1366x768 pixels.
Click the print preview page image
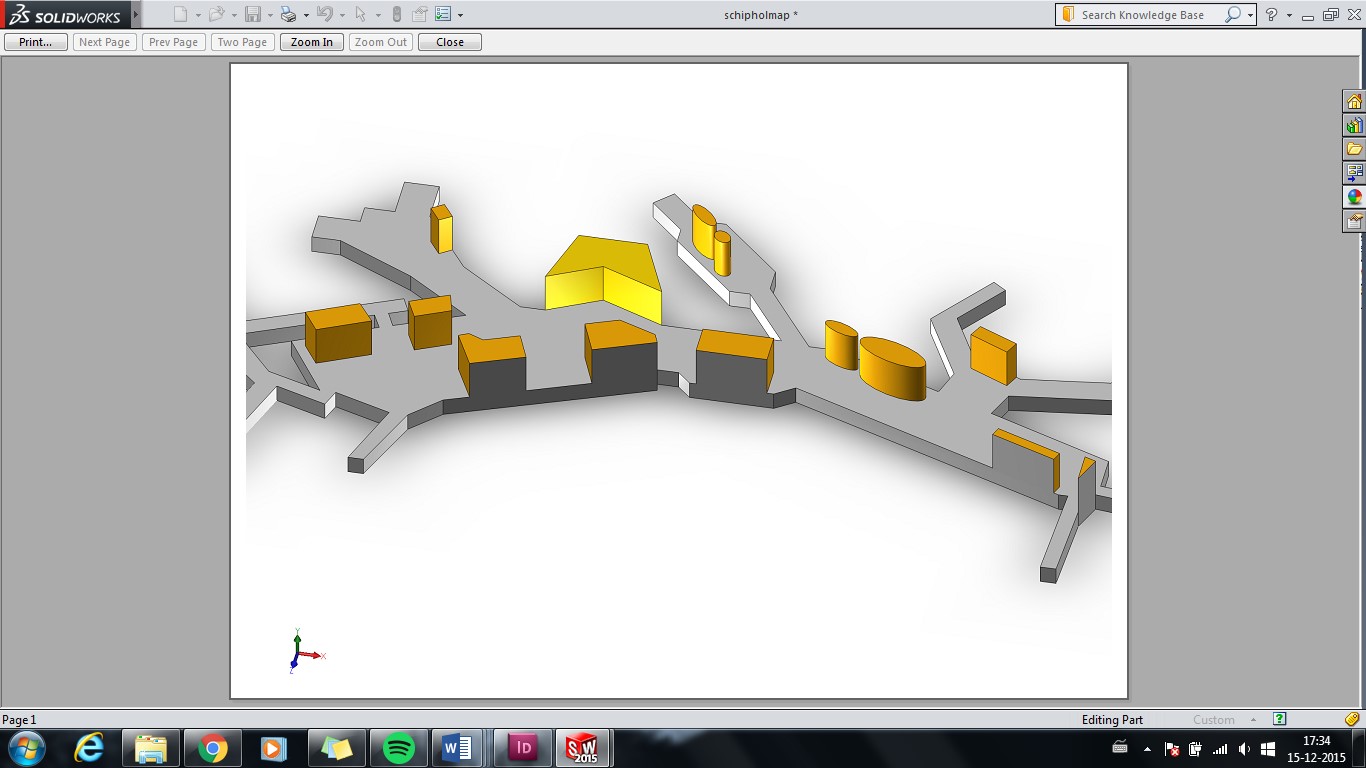click(x=679, y=381)
